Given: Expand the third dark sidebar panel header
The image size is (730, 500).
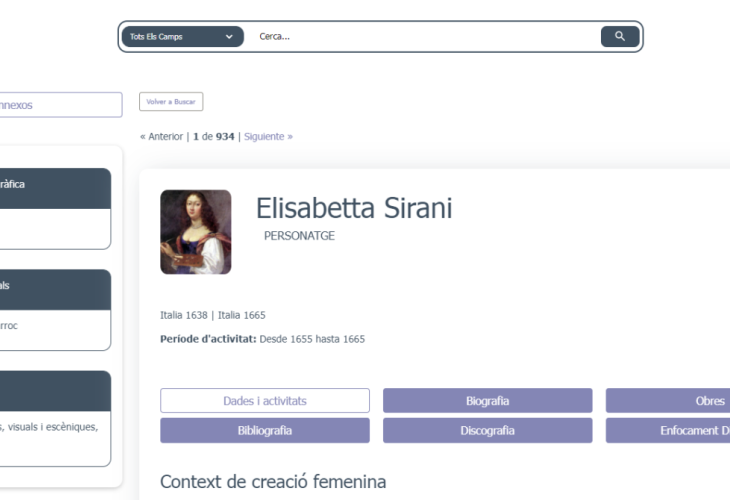Looking at the screenshot, I should click(53, 390).
